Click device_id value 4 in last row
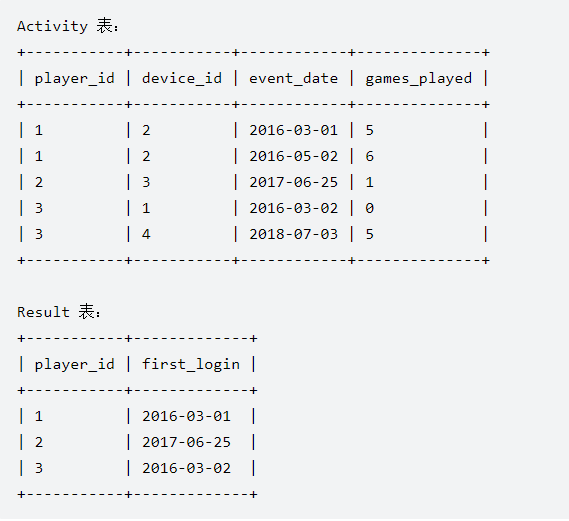Screen dimensions: 569x521 146,234
